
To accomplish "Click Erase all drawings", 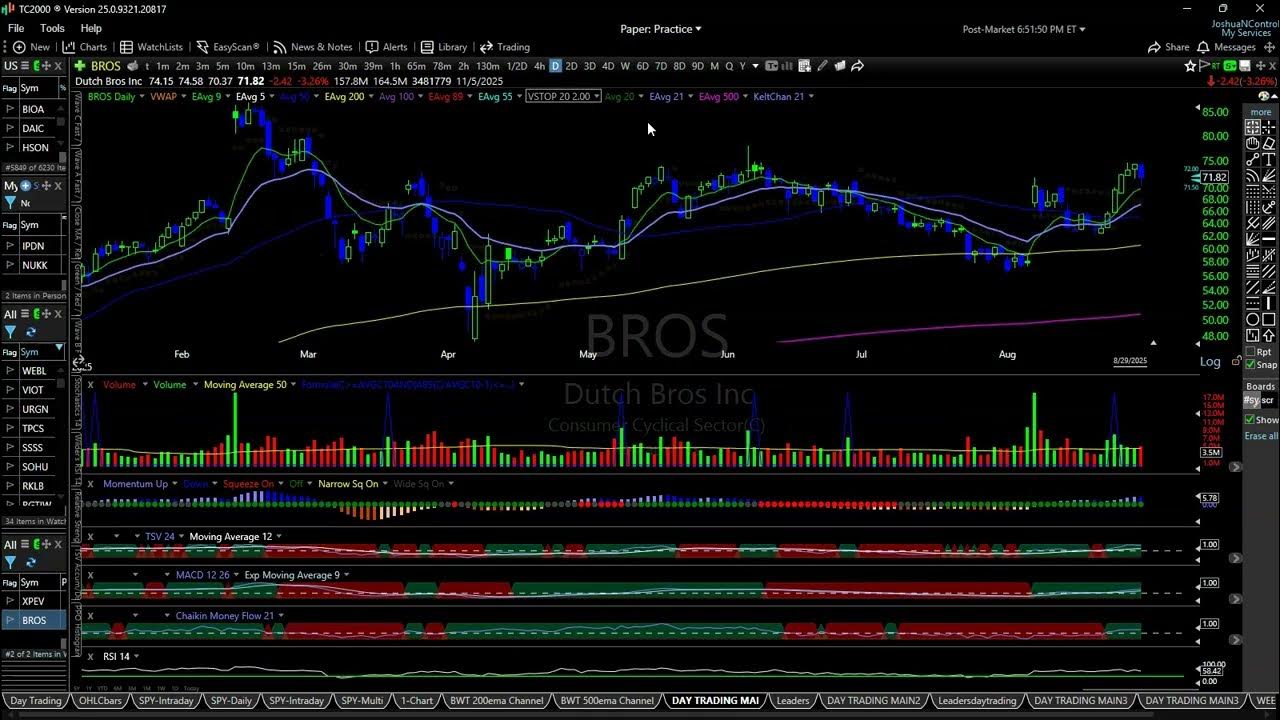I will coord(1260,436).
